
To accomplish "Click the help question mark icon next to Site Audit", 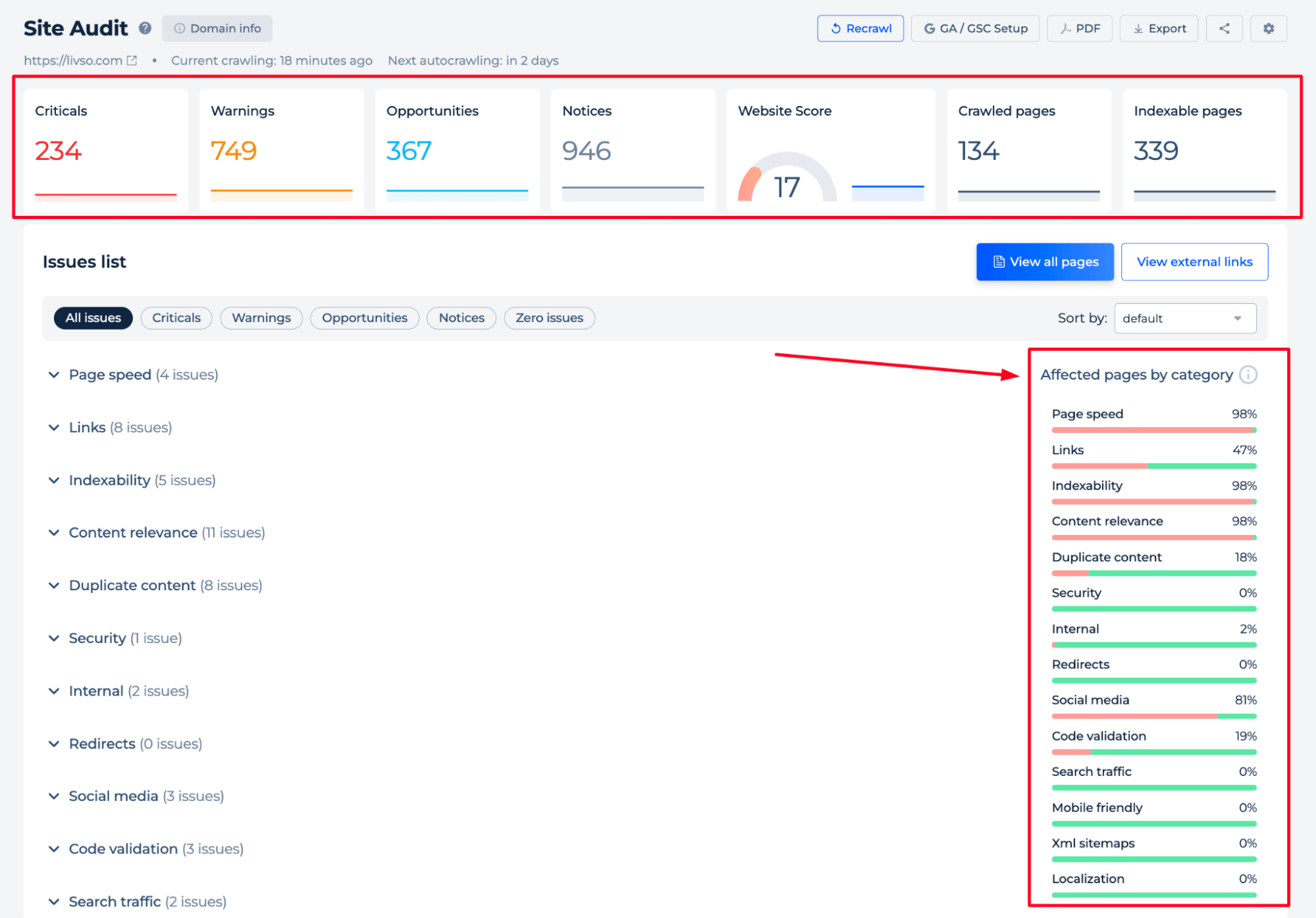I will click(145, 28).
